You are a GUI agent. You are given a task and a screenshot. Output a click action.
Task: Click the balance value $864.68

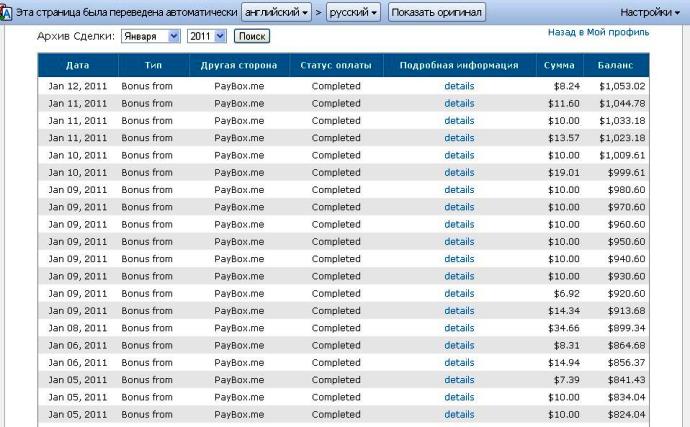627,345
